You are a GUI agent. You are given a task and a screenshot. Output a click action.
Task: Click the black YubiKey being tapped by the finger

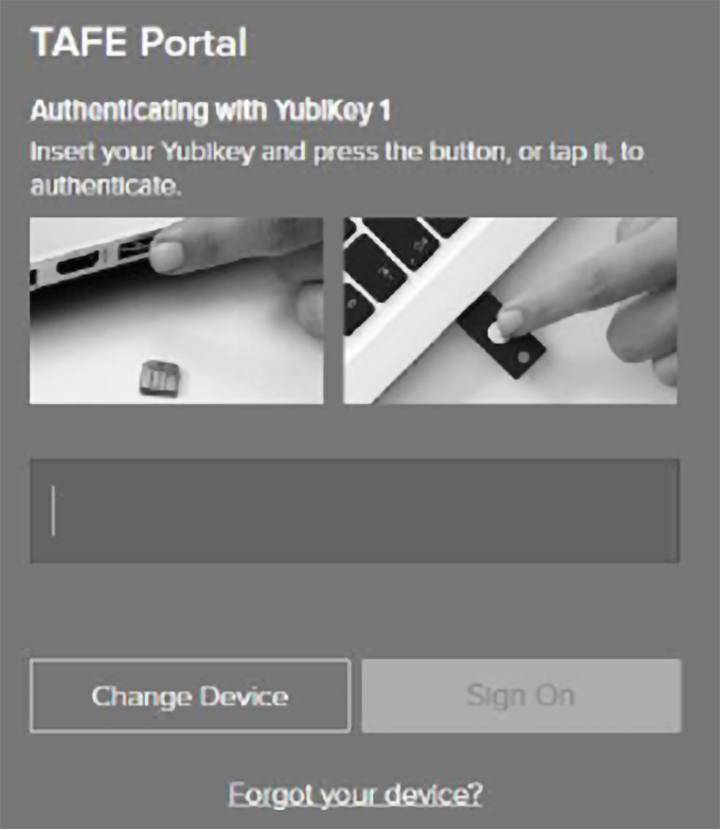click(x=502, y=335)
